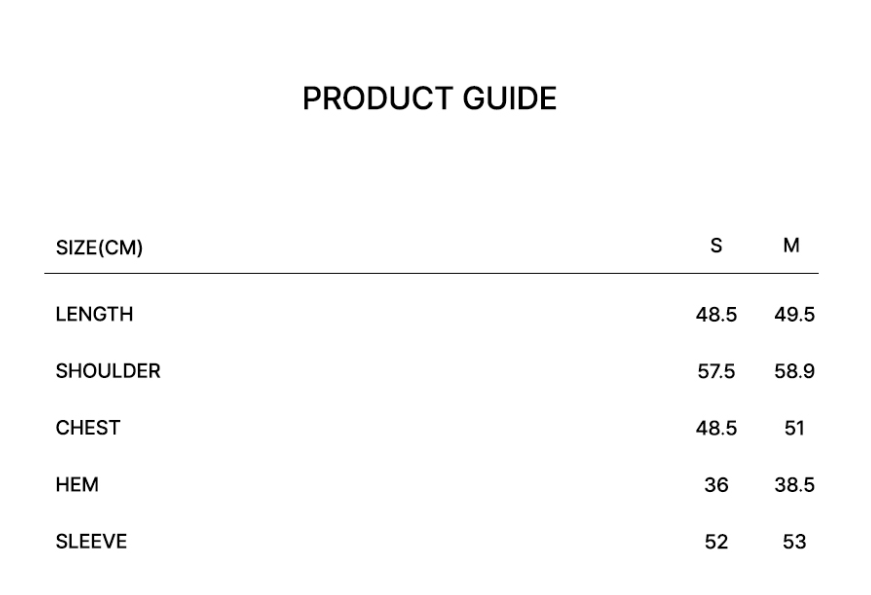Select the SIZE(CM) header label

[x=99, y=248]
